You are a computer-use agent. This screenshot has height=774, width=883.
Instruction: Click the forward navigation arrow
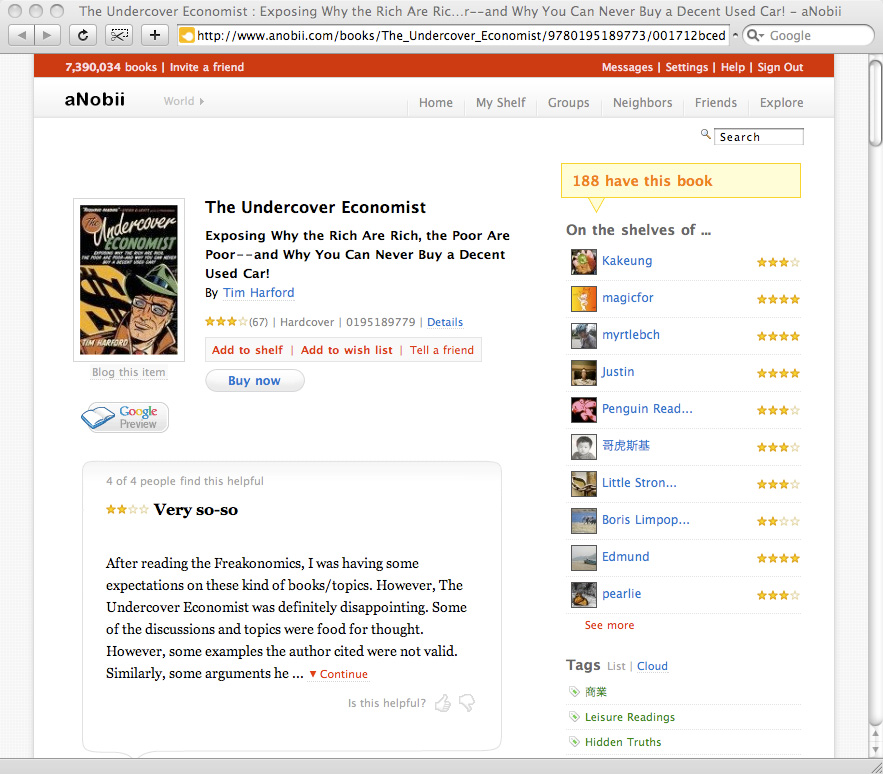pos(47,35)
